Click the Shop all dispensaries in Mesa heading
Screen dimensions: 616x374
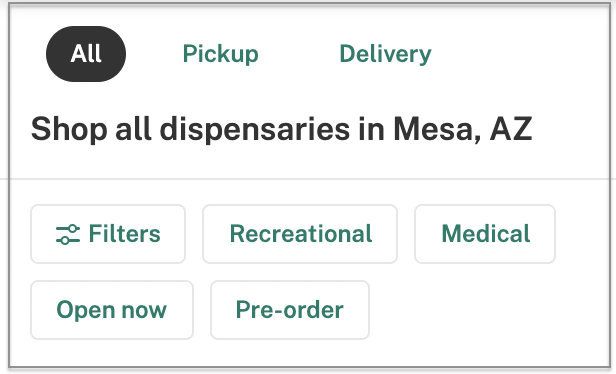[282, 129]
